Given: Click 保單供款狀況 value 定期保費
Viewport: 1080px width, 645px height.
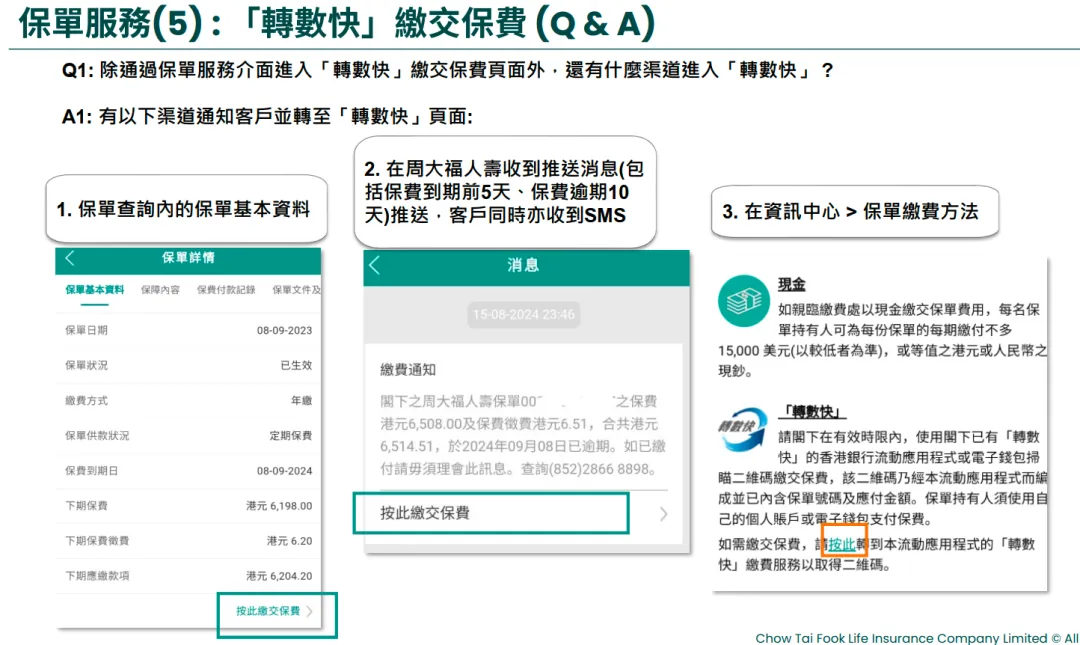Looking at the screenshot, I should coord(291,436).
